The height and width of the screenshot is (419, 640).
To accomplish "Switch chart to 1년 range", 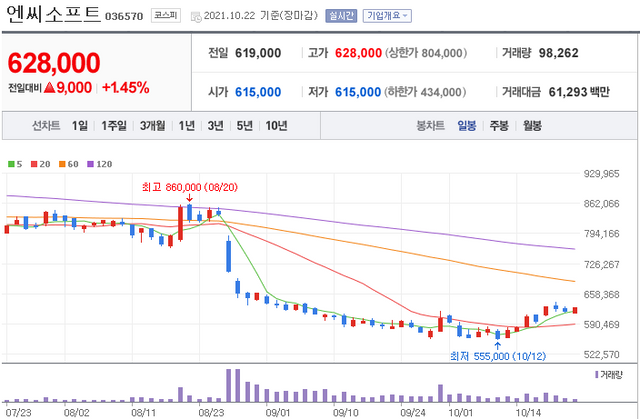I will coord(186,126).
